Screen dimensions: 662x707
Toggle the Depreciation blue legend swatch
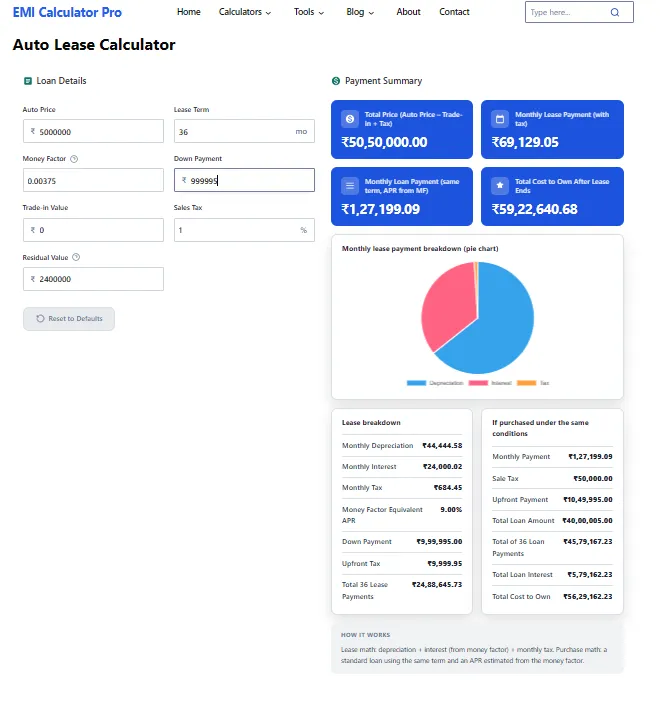[x=416, y=383]
